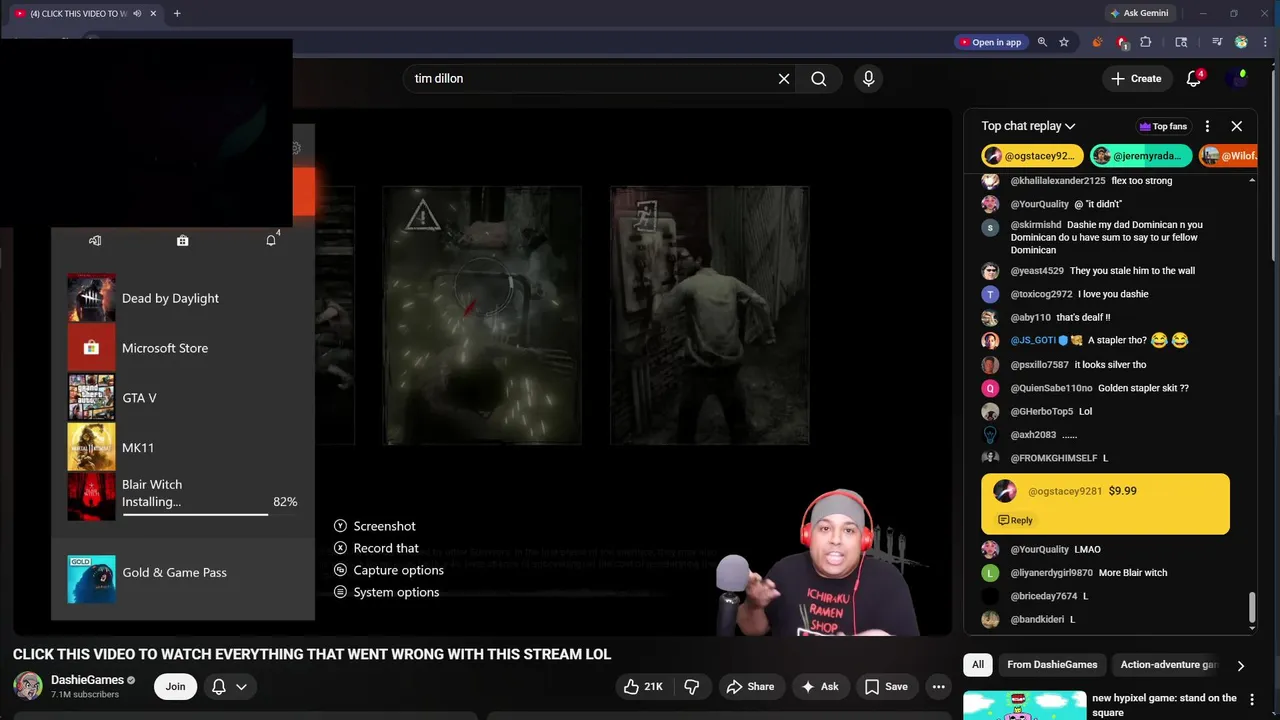This screenshot has height=720, width=1280.
Task: Bookmark this page with the star icon
Action: (1064, 42)
